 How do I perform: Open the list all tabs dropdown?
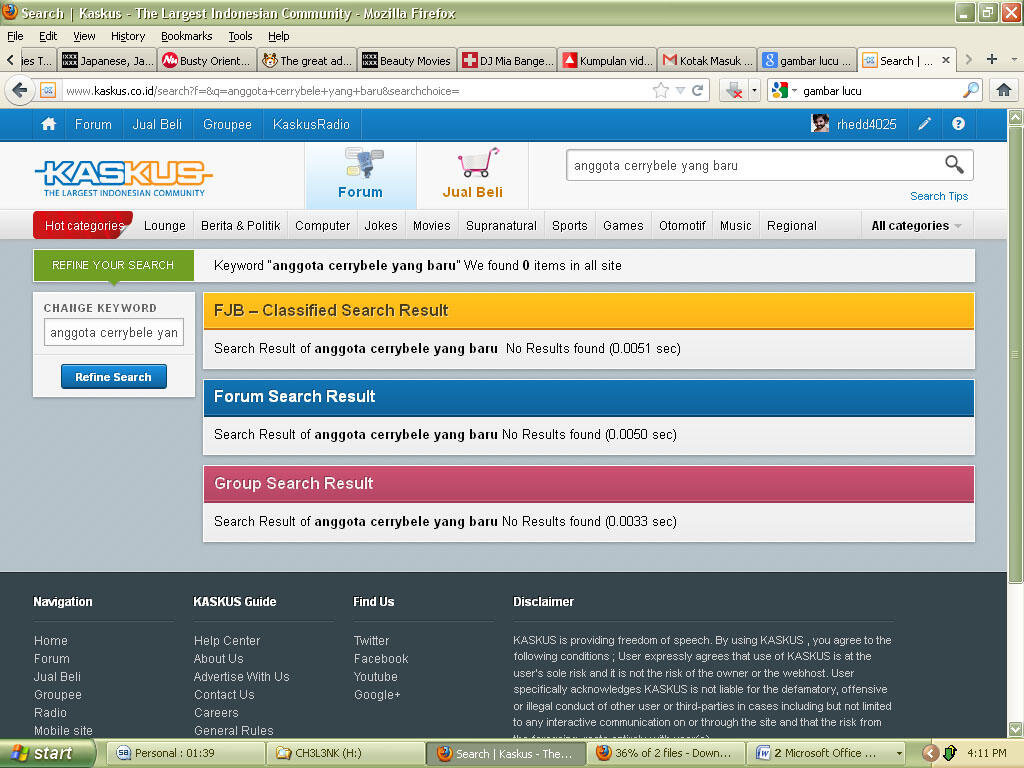point(1014,59)
